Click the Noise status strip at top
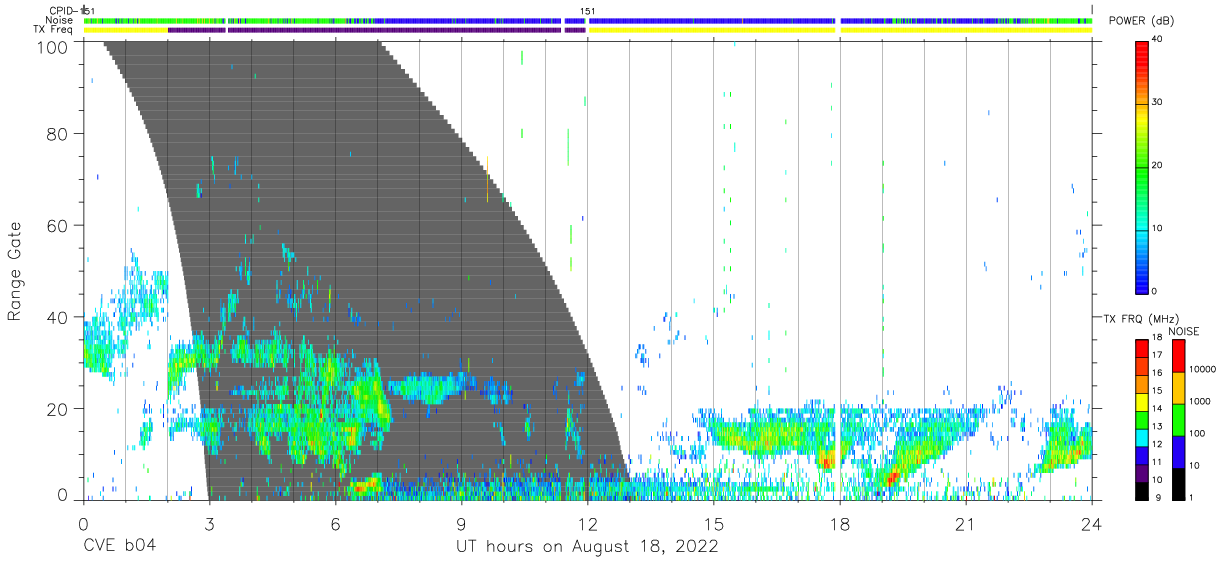 click(588, 20)
